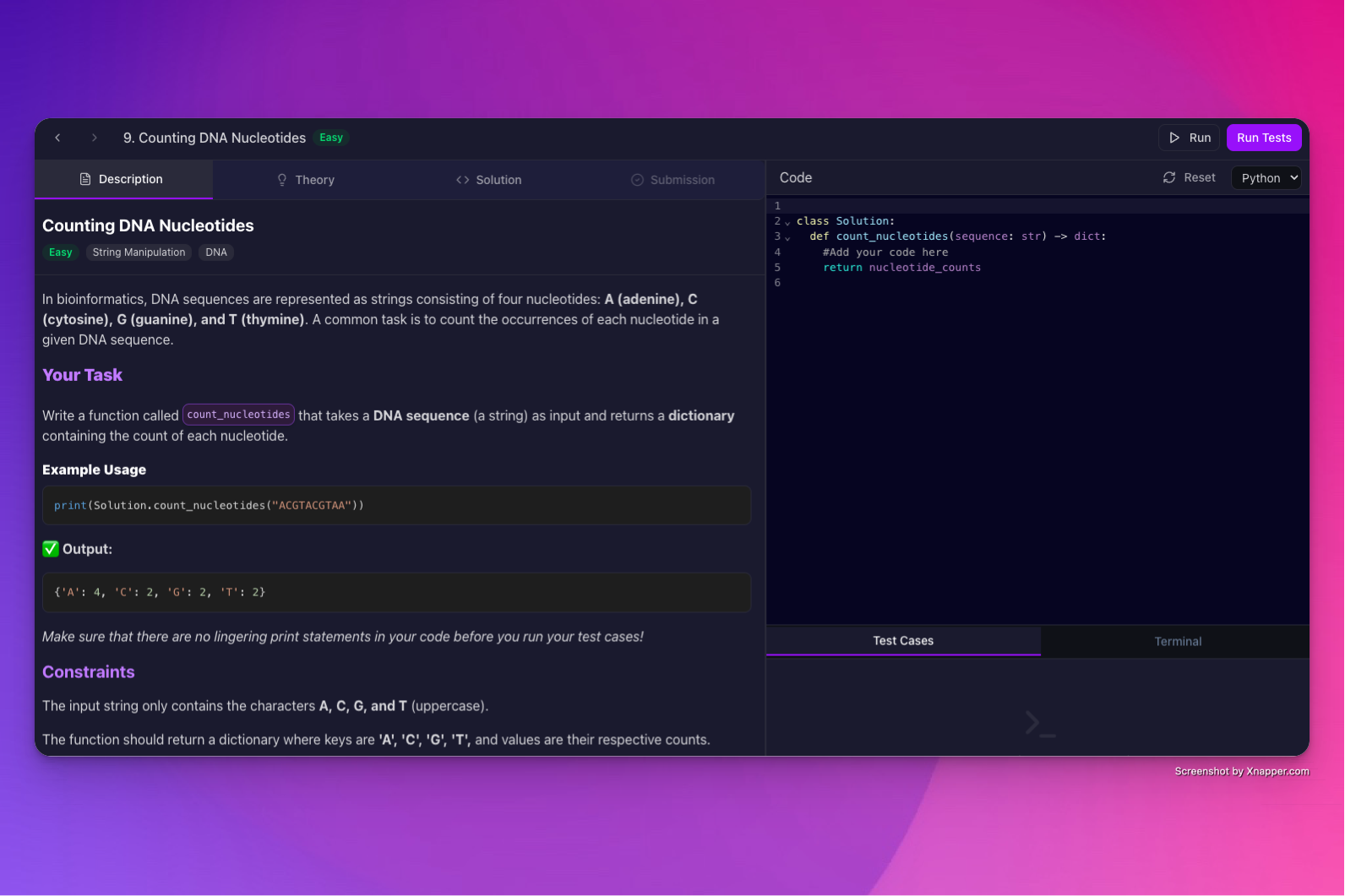This screenshot has height=896, width=1345.
Task: Click line number 1 in editor gutter
Action: (777, 206)
